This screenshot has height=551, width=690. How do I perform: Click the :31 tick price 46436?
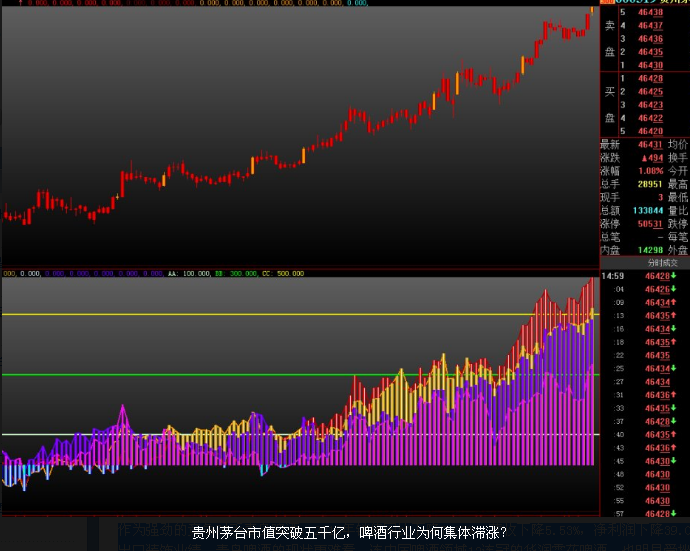[657, 395]
